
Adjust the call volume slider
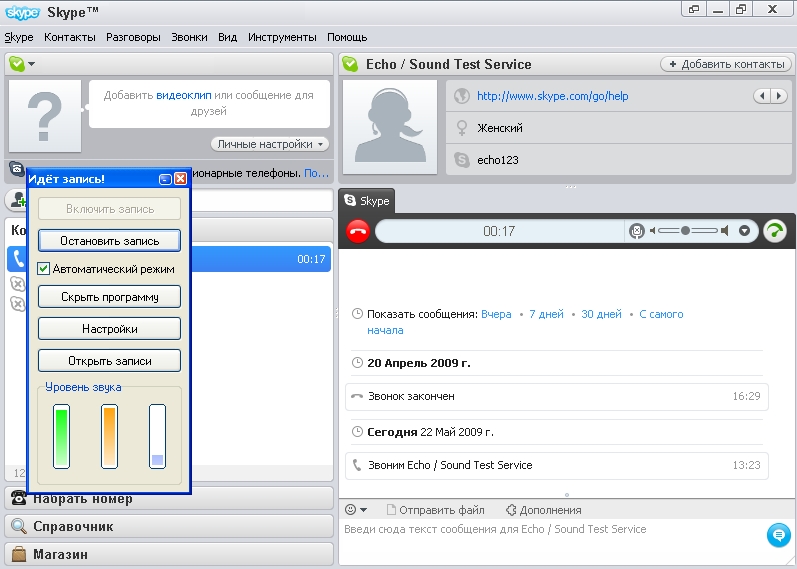[688, 231]
